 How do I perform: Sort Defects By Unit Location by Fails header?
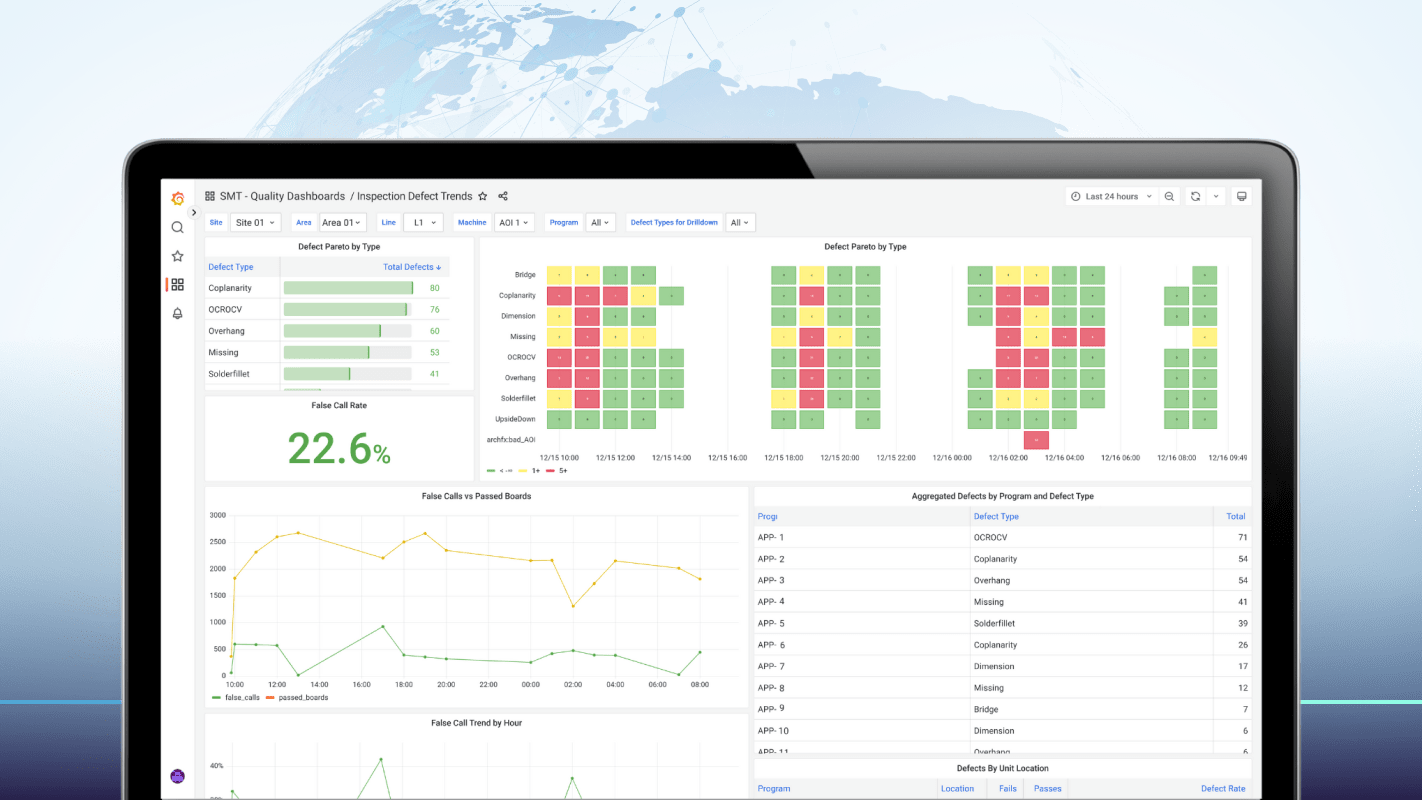point(1008,789)
